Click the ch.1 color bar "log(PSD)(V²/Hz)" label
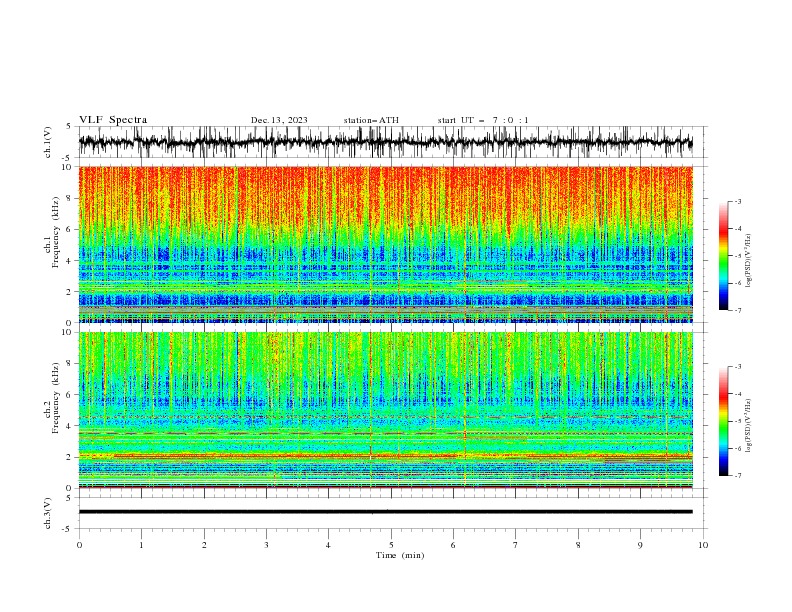The width and height of the screenshot is (792, 612). click(x=748, y=261)
